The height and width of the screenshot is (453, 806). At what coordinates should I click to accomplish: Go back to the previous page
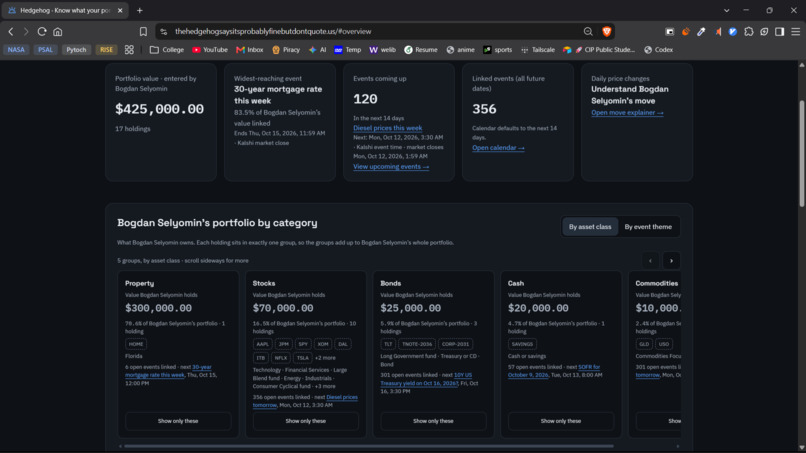tap(11, 31)
